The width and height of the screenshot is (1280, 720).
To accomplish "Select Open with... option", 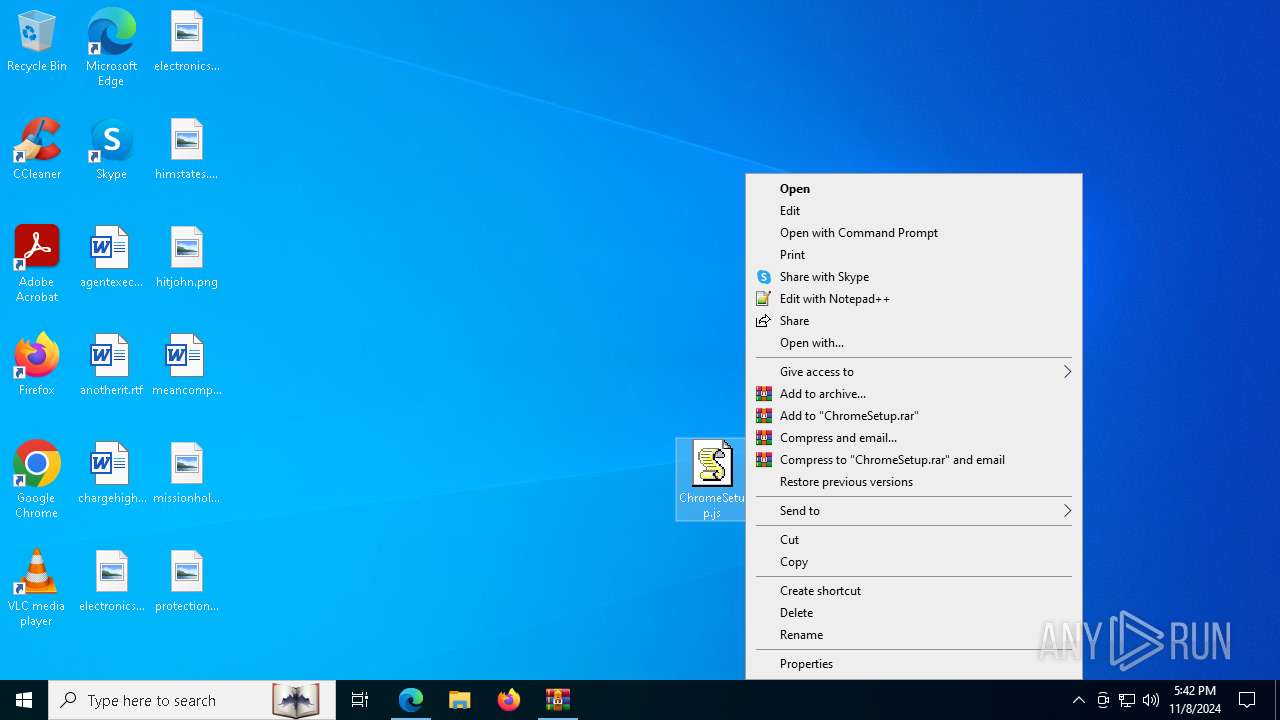I will [x=914, y=343].
